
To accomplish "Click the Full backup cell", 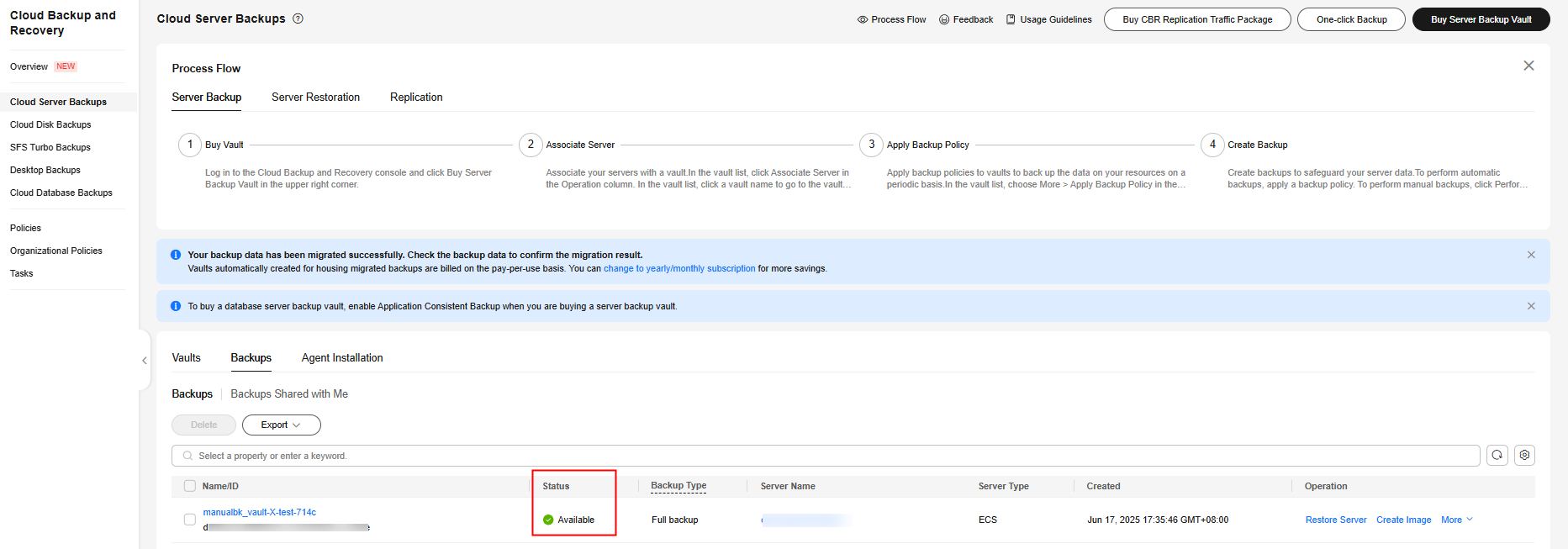I will tap(674, 520).
